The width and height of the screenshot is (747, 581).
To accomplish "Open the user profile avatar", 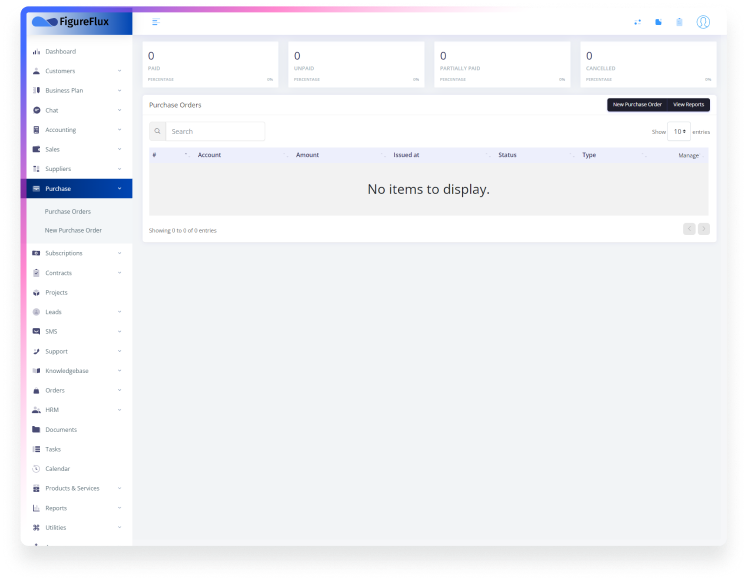I will pos(703,22).
